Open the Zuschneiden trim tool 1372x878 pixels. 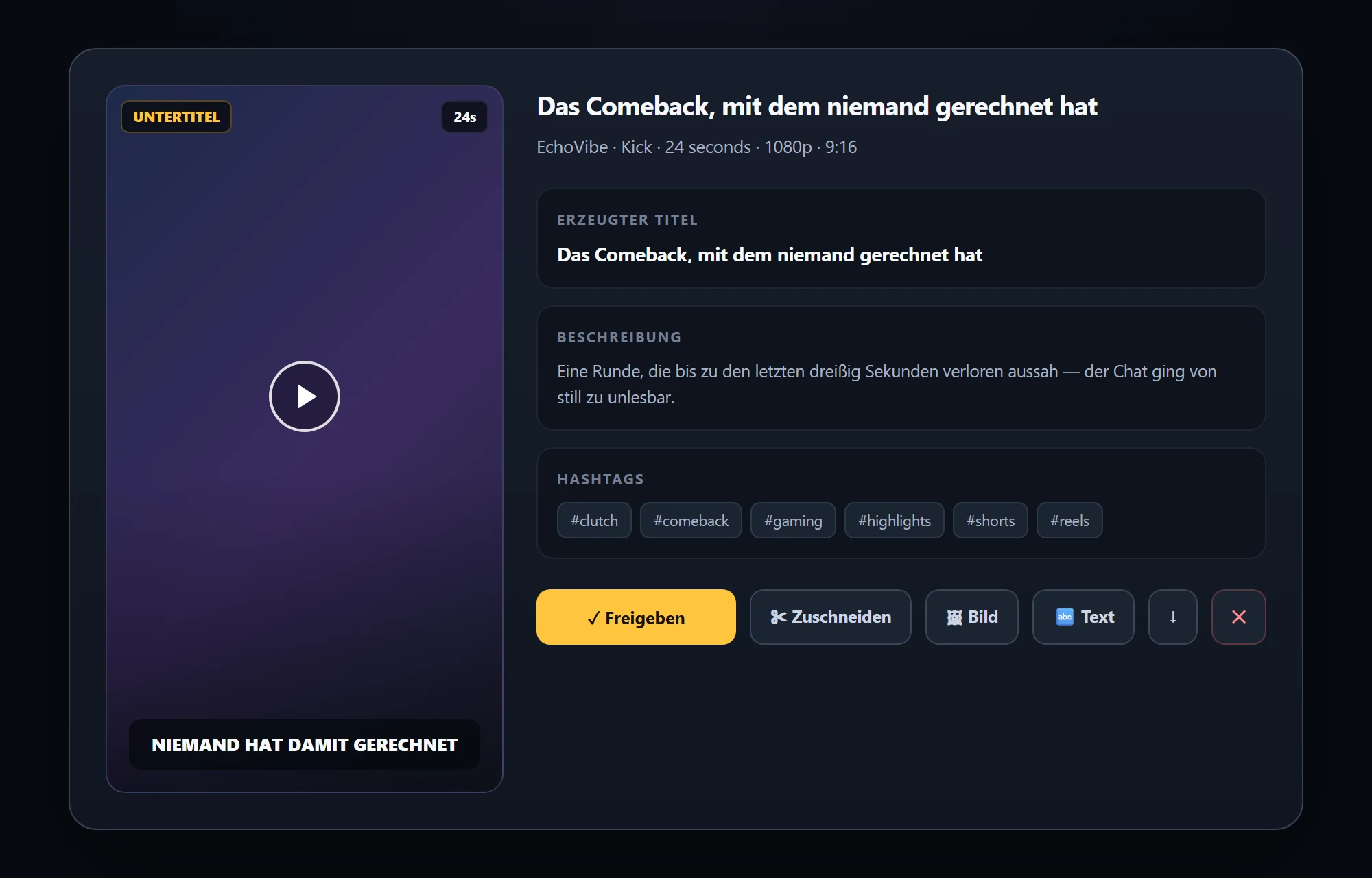click(830, 617)
